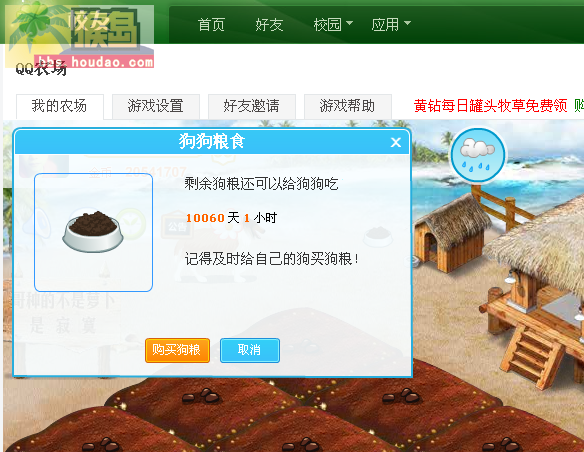Click the 购买狗粮 orange button

177,350
